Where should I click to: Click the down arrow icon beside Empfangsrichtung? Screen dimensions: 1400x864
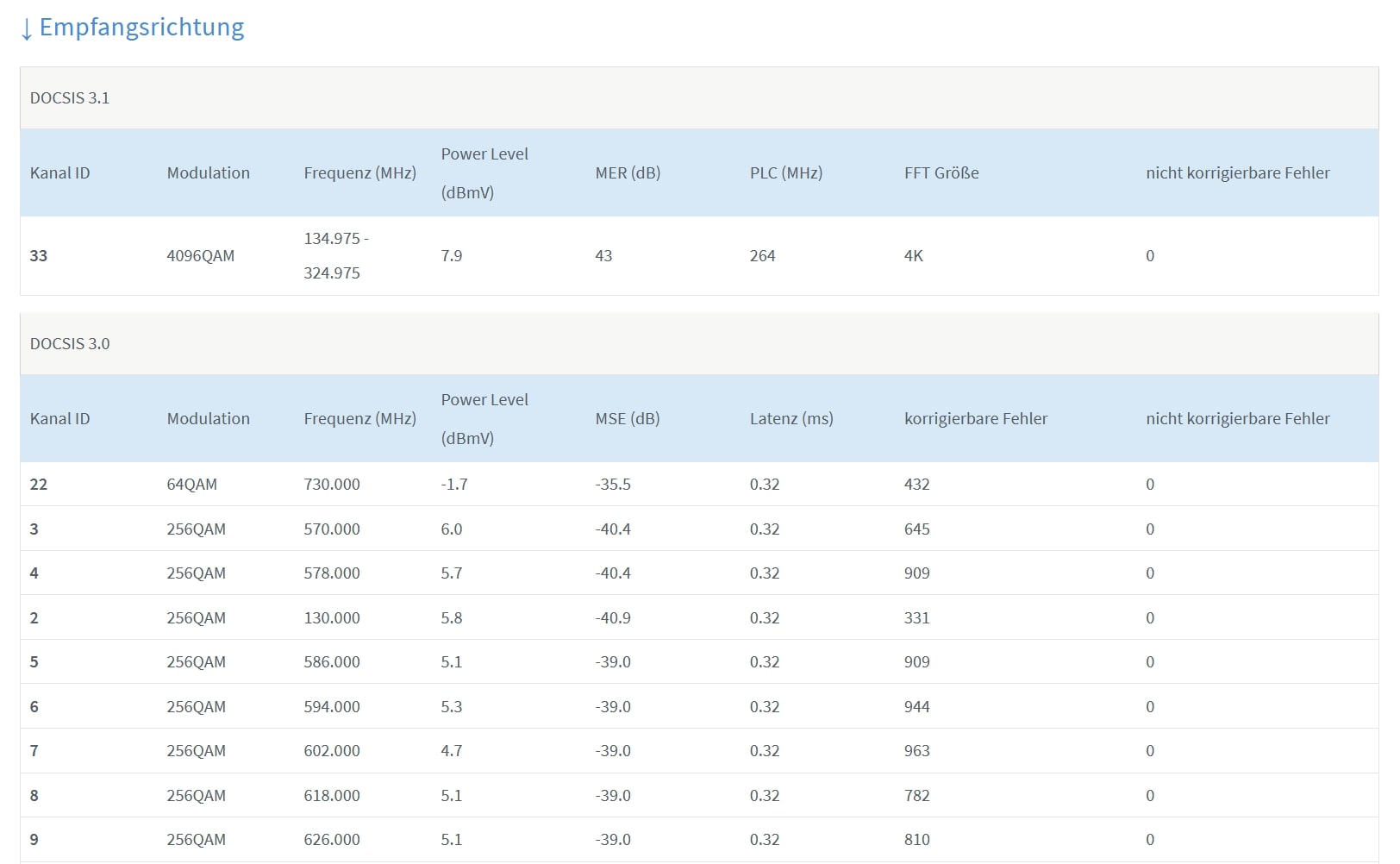[x=26, y=28]
